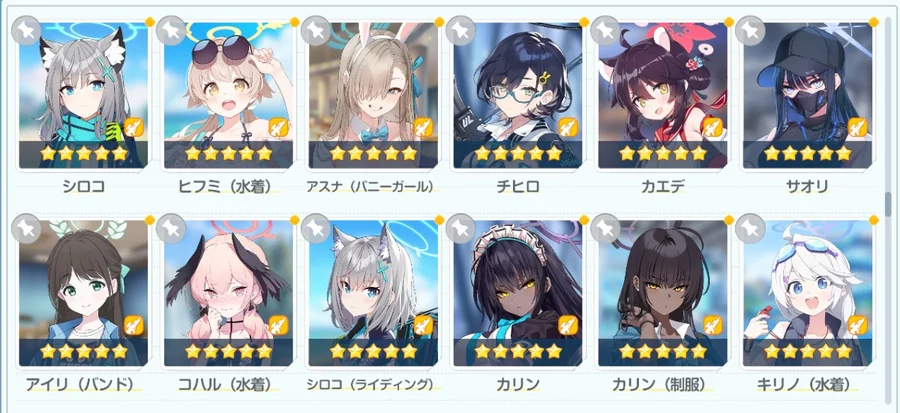900x413 pixels.
Task: Click the weapon icon on チヒロ card
Action: pos(568,127)
